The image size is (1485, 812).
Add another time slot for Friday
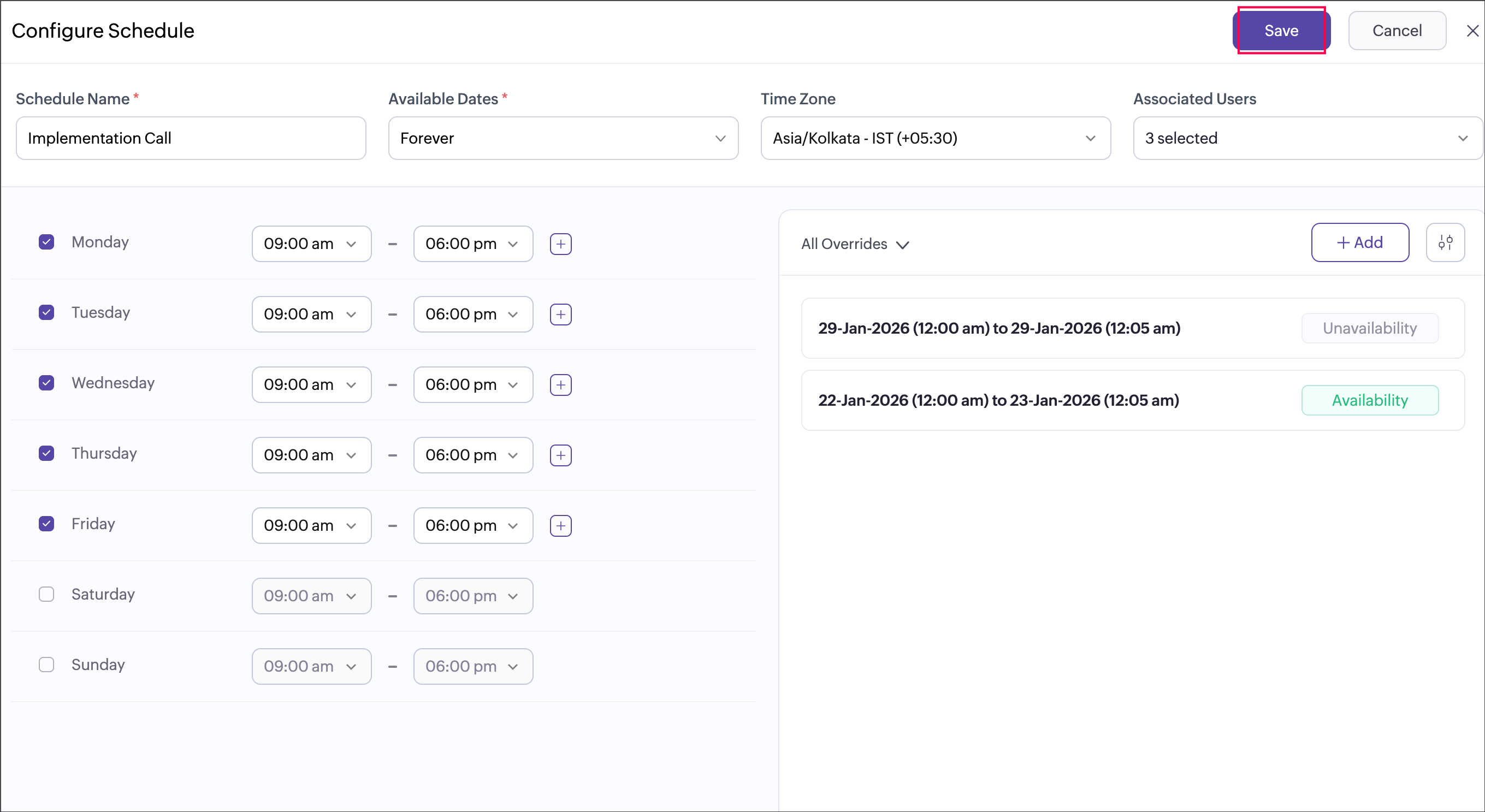click(x=560, y=525)
